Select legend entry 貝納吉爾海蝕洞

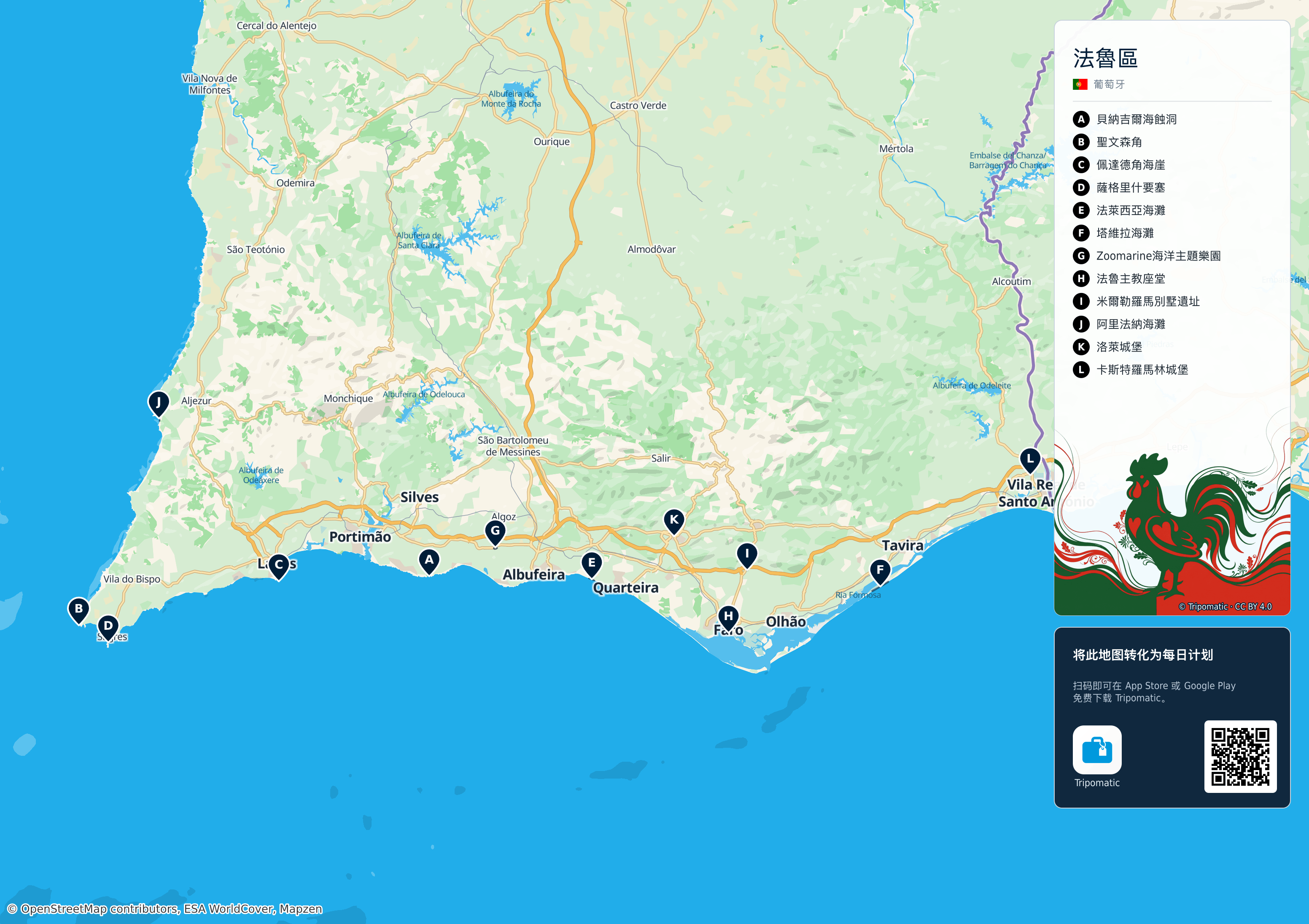[x=1137, y=119]
